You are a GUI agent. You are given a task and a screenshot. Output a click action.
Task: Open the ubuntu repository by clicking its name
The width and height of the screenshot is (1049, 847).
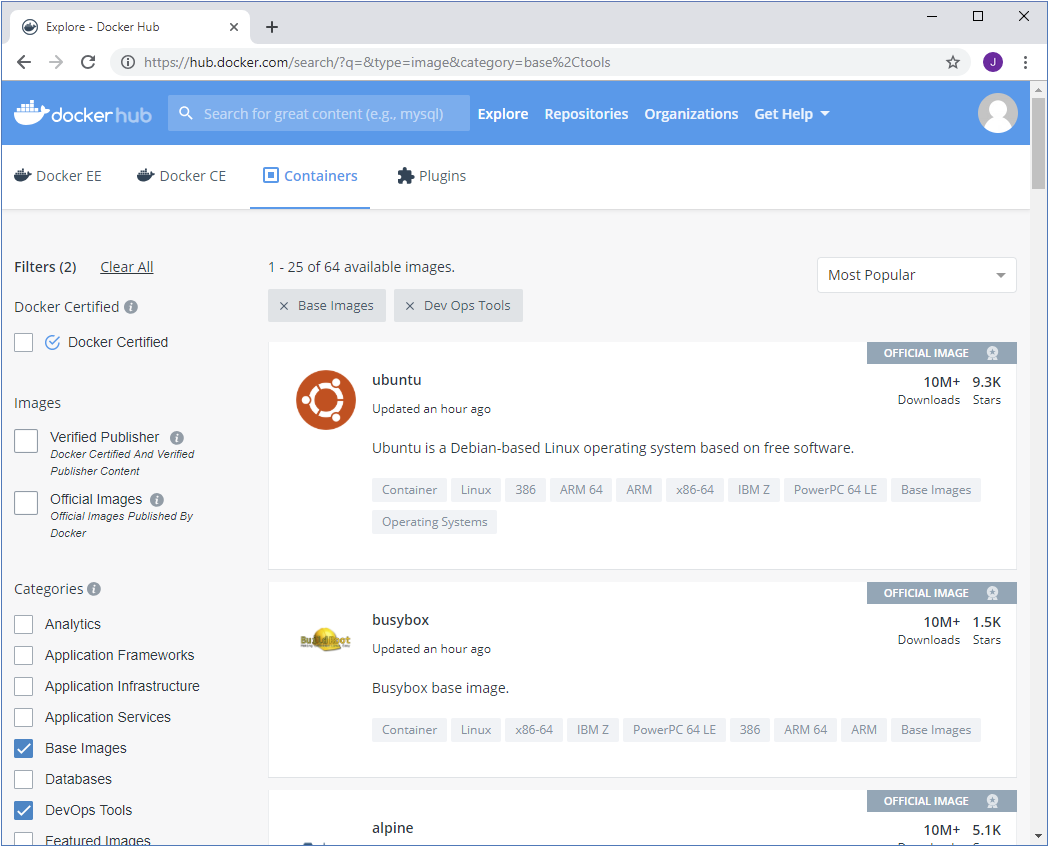pyautogui.click(x=396, y=380)
